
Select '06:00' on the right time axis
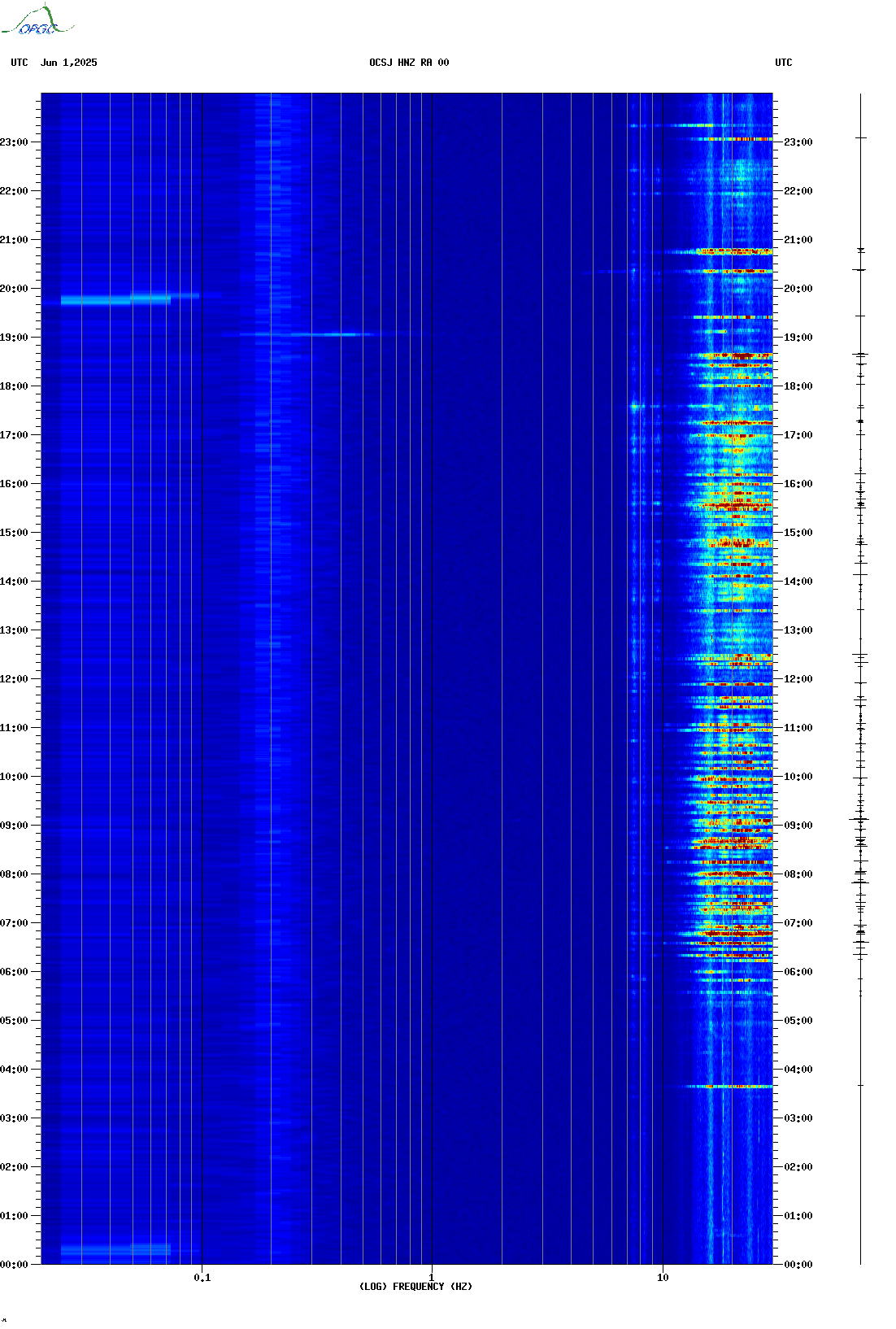[798, 972]
